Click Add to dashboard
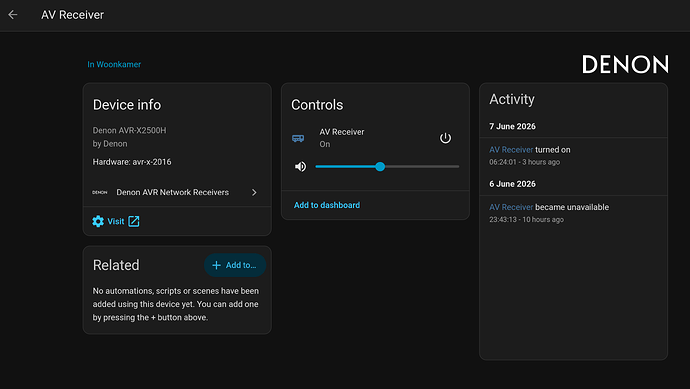This screenshot has width=690, height=389. click(x=327, y=205)
